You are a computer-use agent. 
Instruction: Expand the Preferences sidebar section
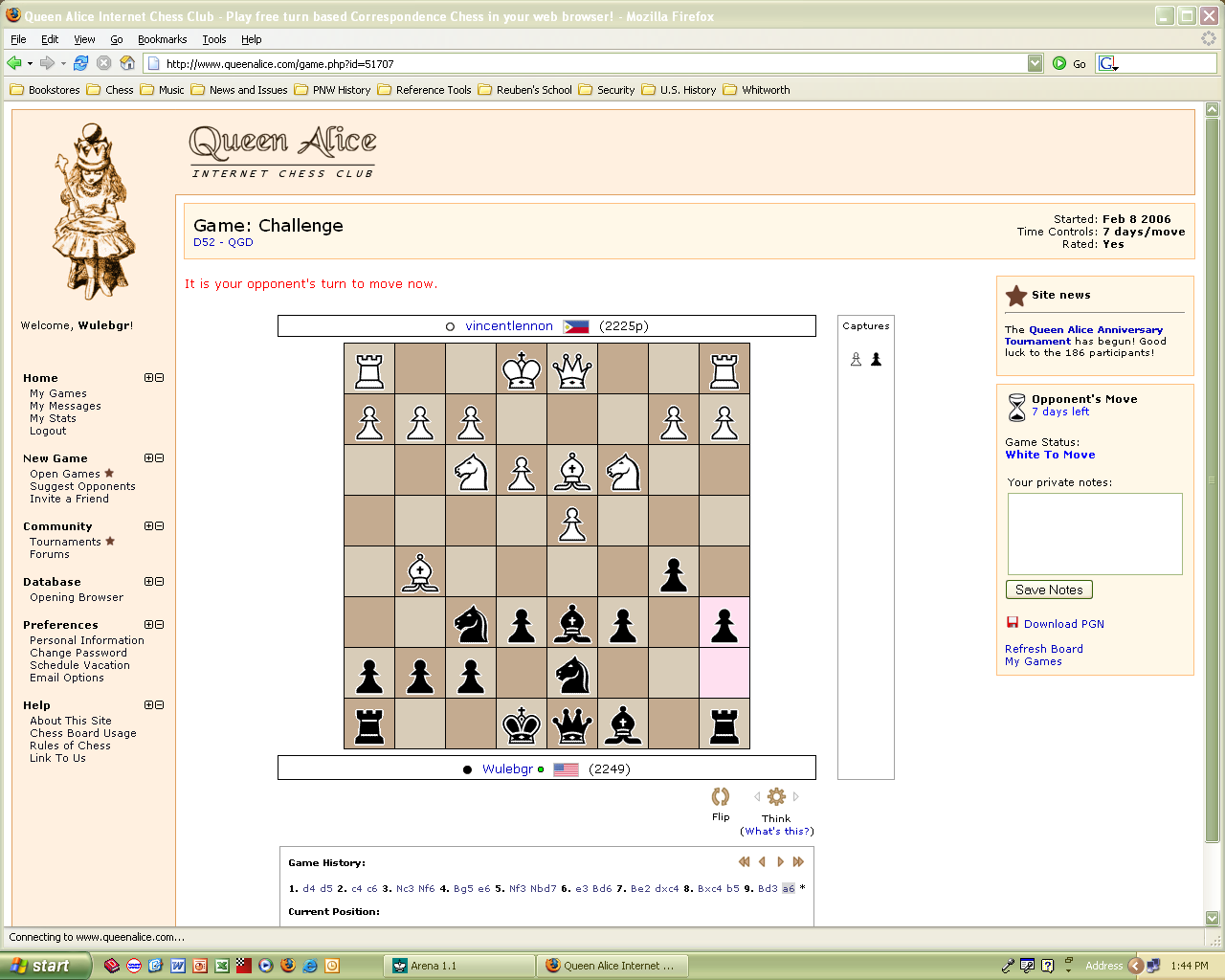coord(148,625)
